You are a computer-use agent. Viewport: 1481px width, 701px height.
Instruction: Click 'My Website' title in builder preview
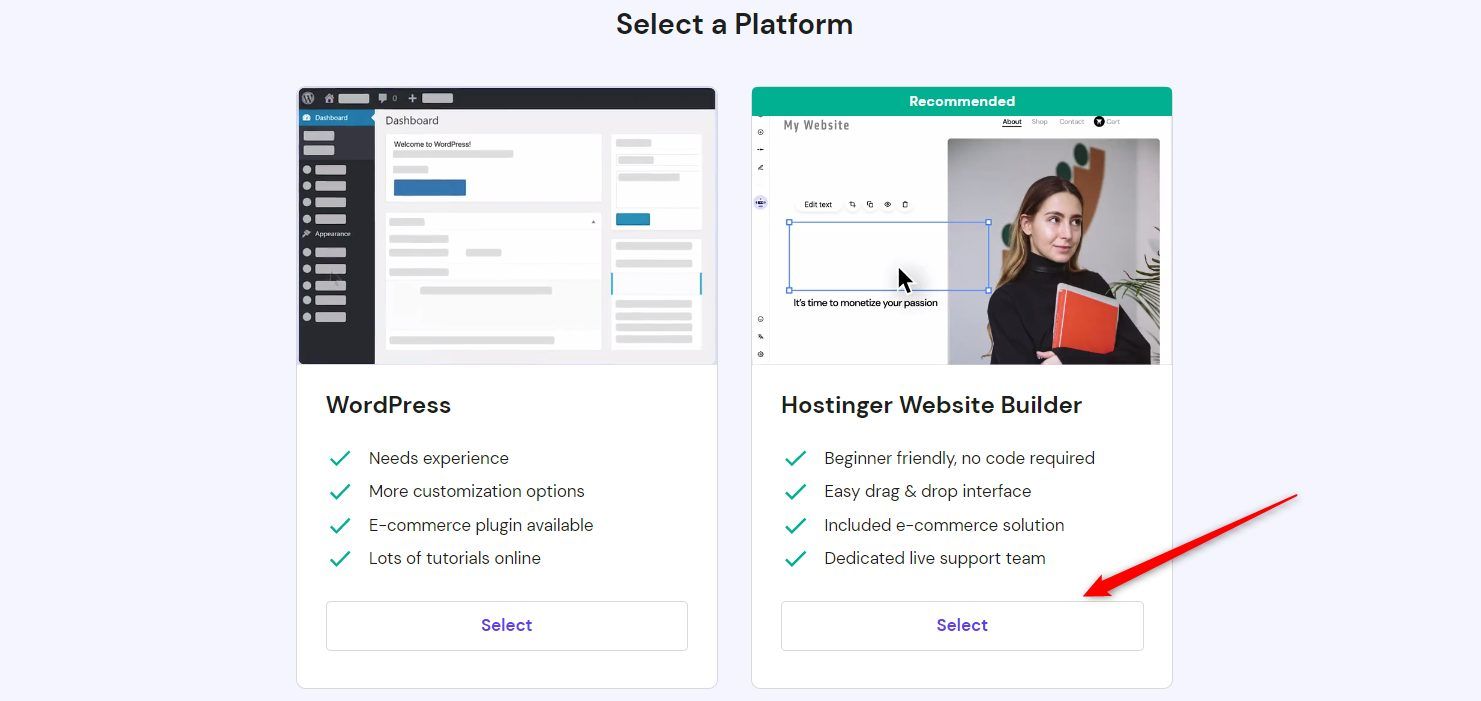pyautogui.click(x=816, y=125)
